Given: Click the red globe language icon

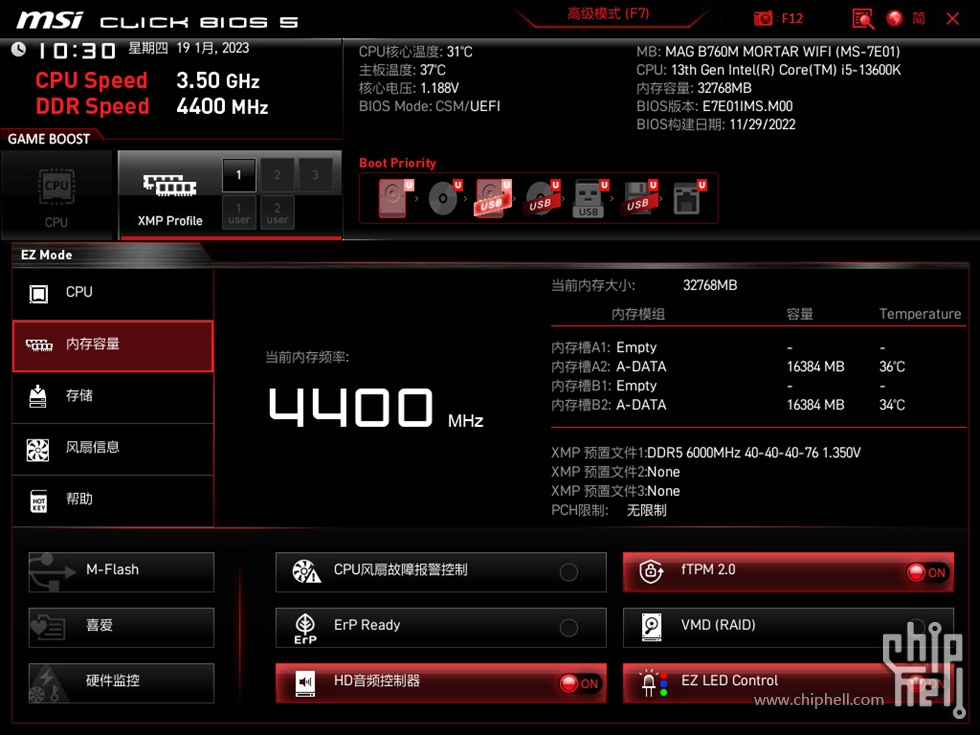Looking at the screenshot, I should click(x=894, y=18).
